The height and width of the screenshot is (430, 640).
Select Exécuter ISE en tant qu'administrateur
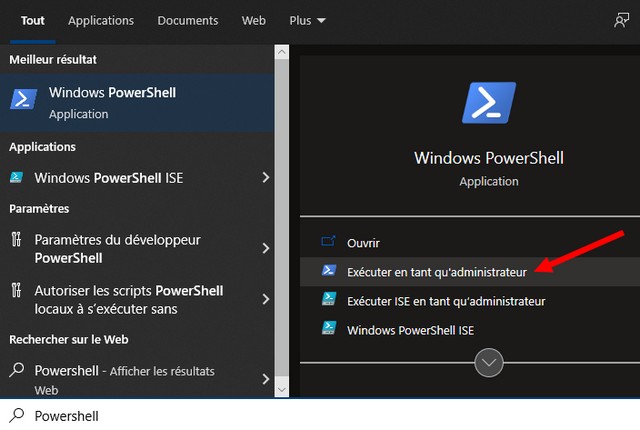(470, 301)
